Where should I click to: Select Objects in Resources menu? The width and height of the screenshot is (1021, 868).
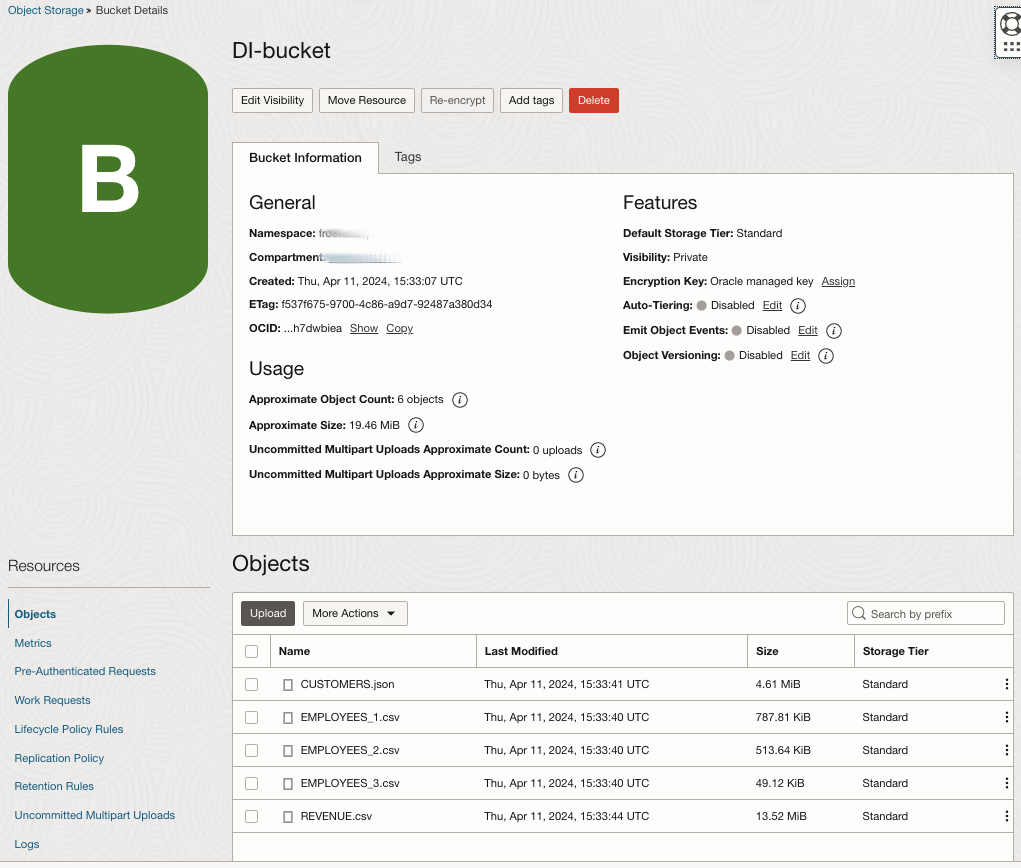coord(35,614)
